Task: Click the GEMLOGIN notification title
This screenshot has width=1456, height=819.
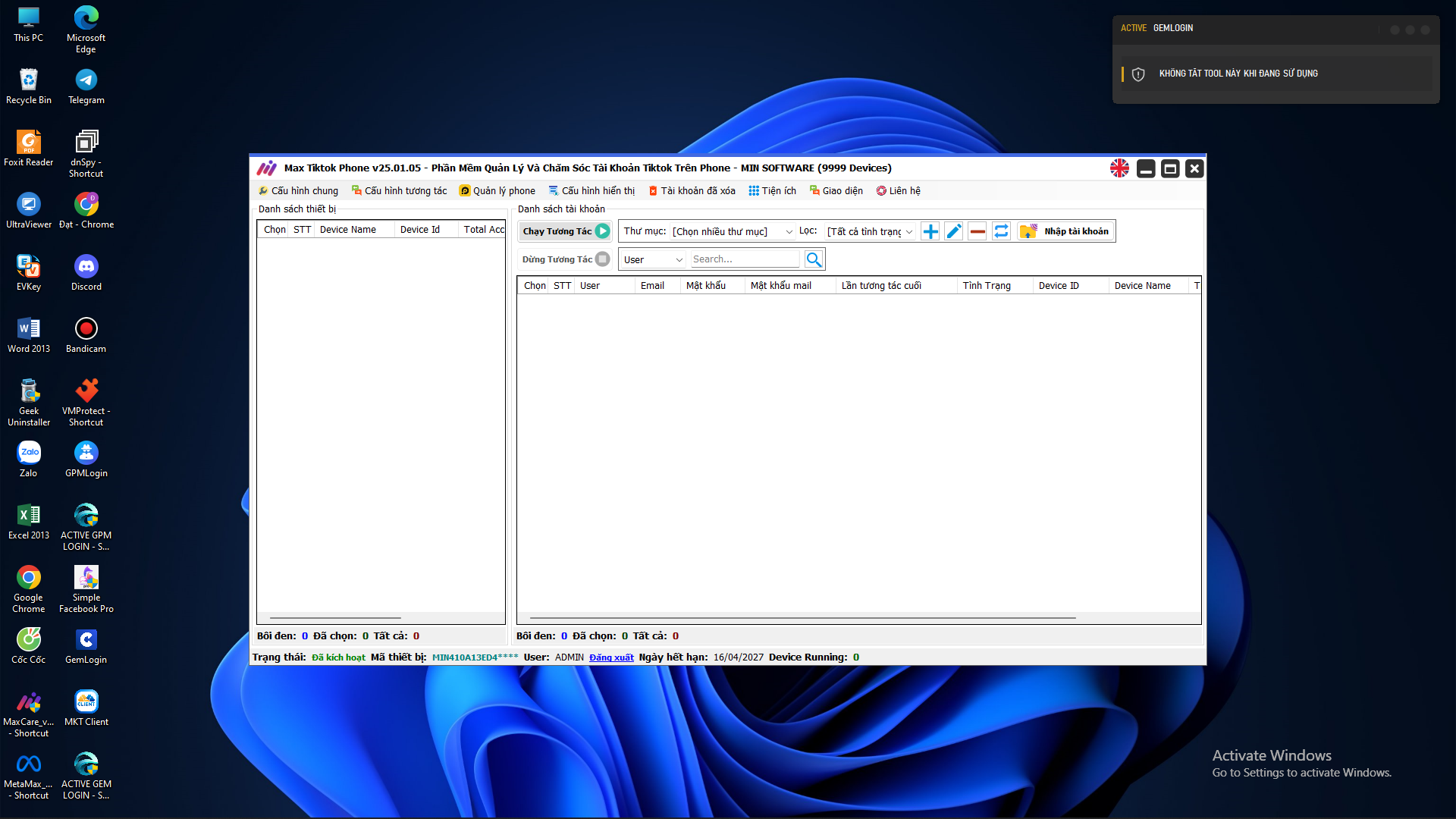Action: [1173, 28]
